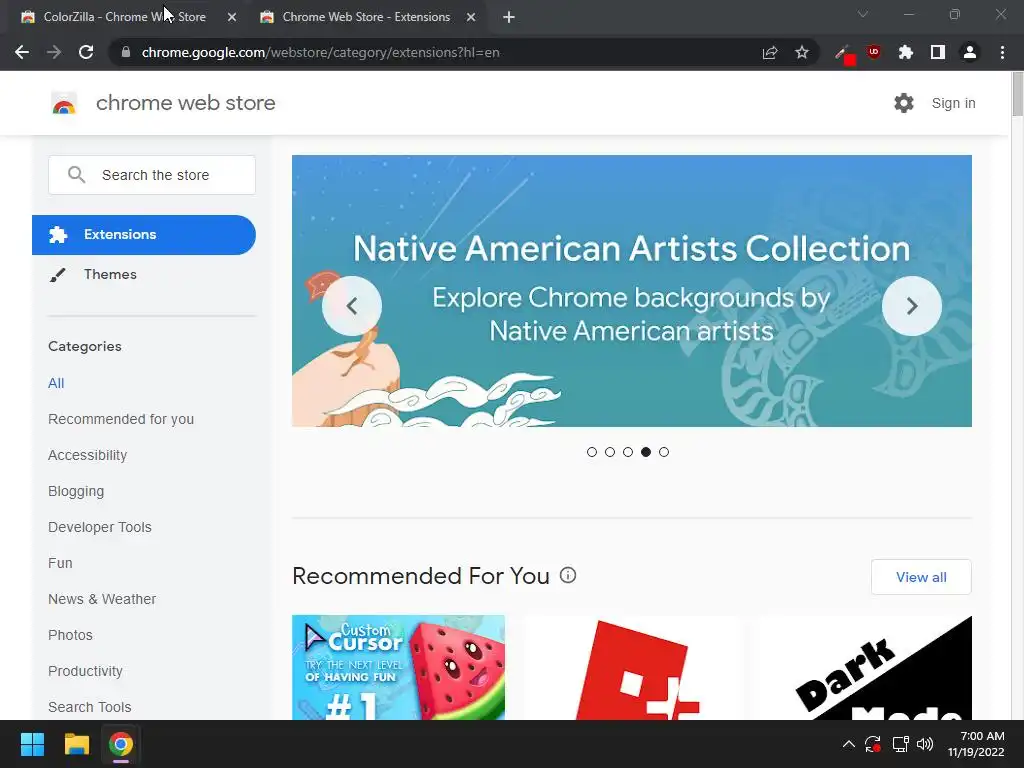Open the volume control in tray
Viewport: 1024px width, 768px height.
tap(925, 744)
